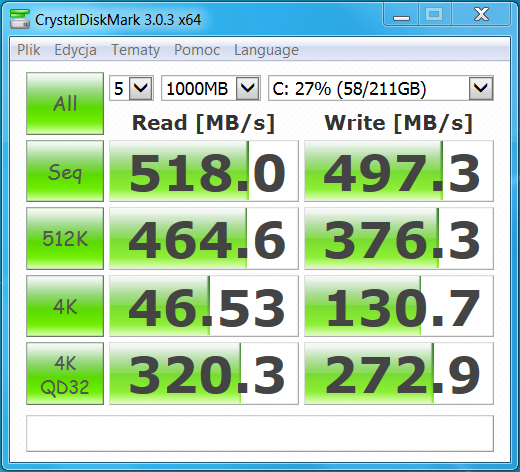Click the Seq write result 497.3
This screenshot has width=520, height=472.
tap(399, 171)
